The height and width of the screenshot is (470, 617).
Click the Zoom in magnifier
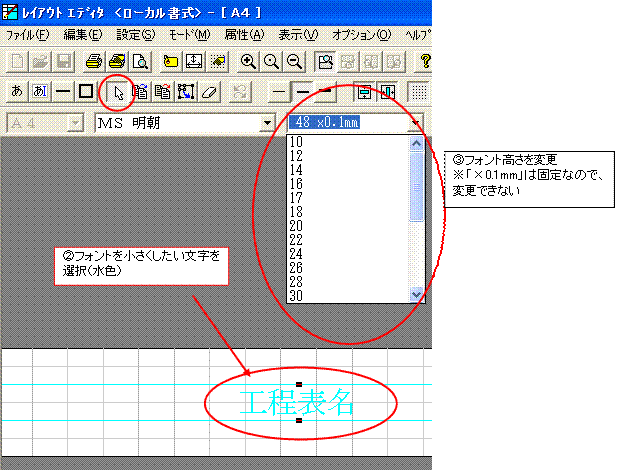point(248,61)
